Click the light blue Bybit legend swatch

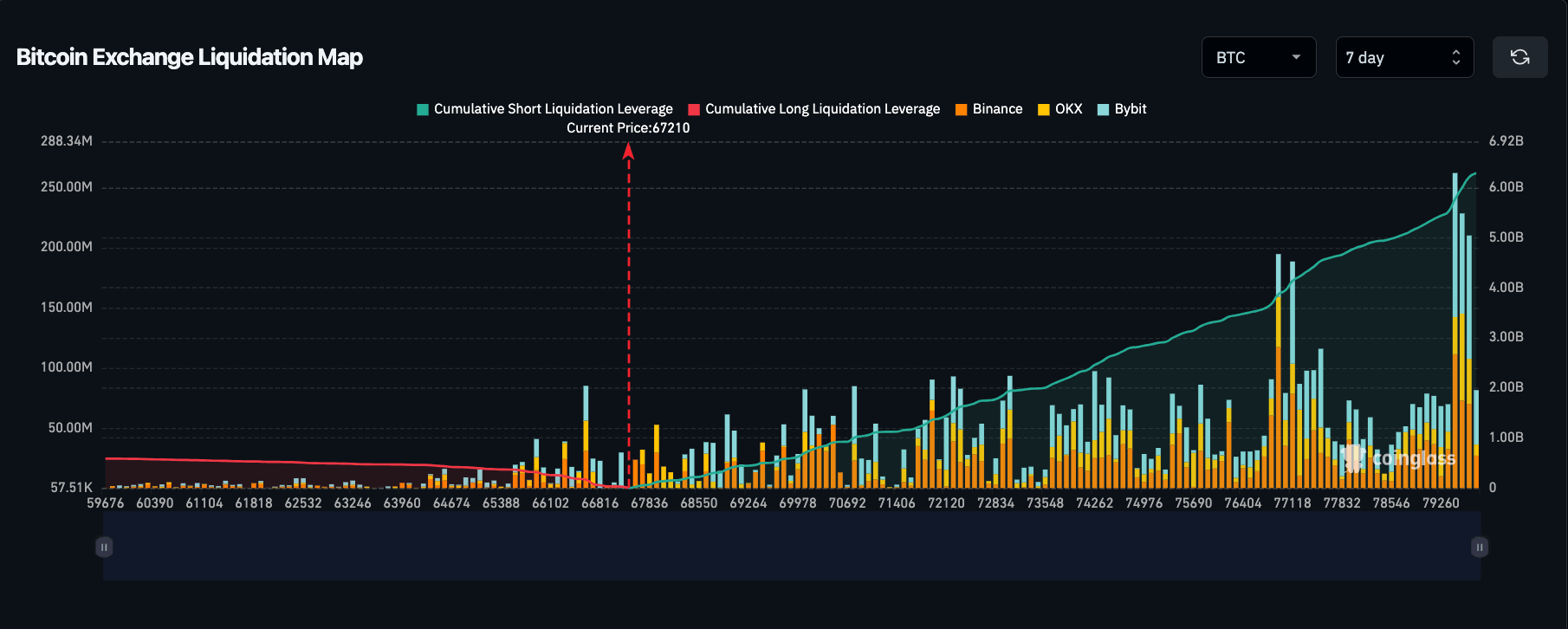(1103, 109)
